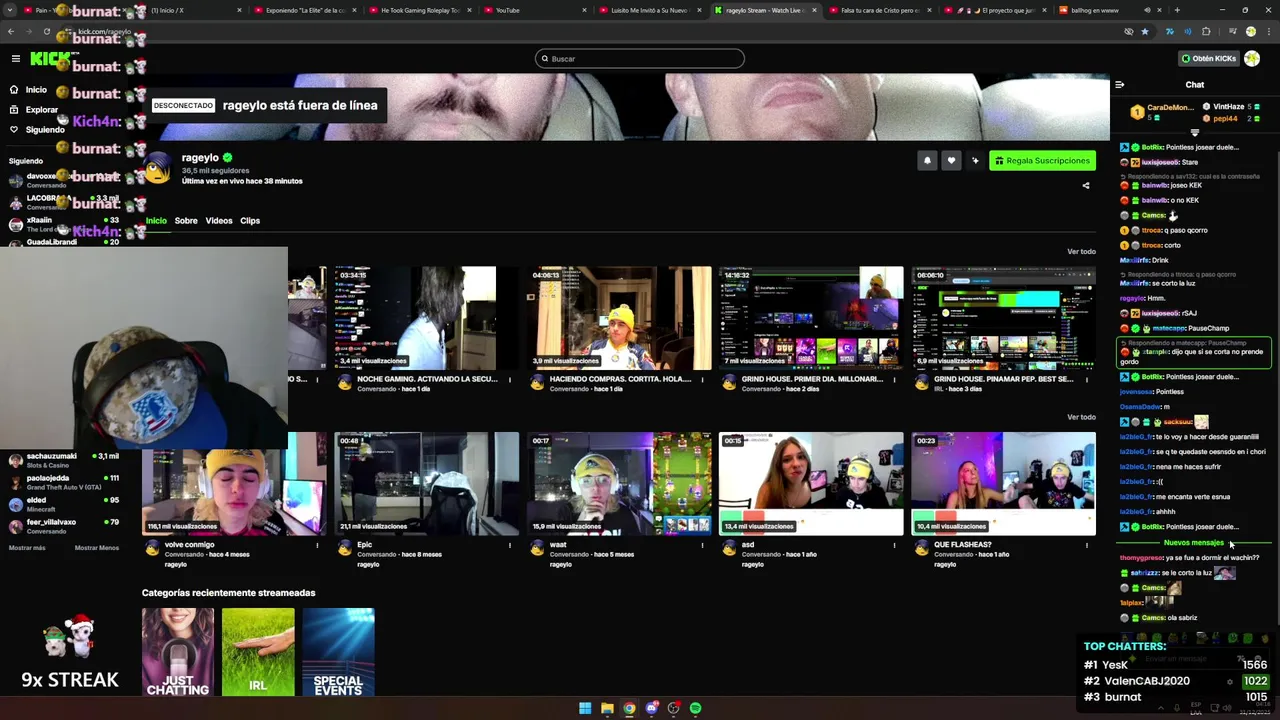Open the waat clip thumbnail
The image size is (1280, 720).
619,484
